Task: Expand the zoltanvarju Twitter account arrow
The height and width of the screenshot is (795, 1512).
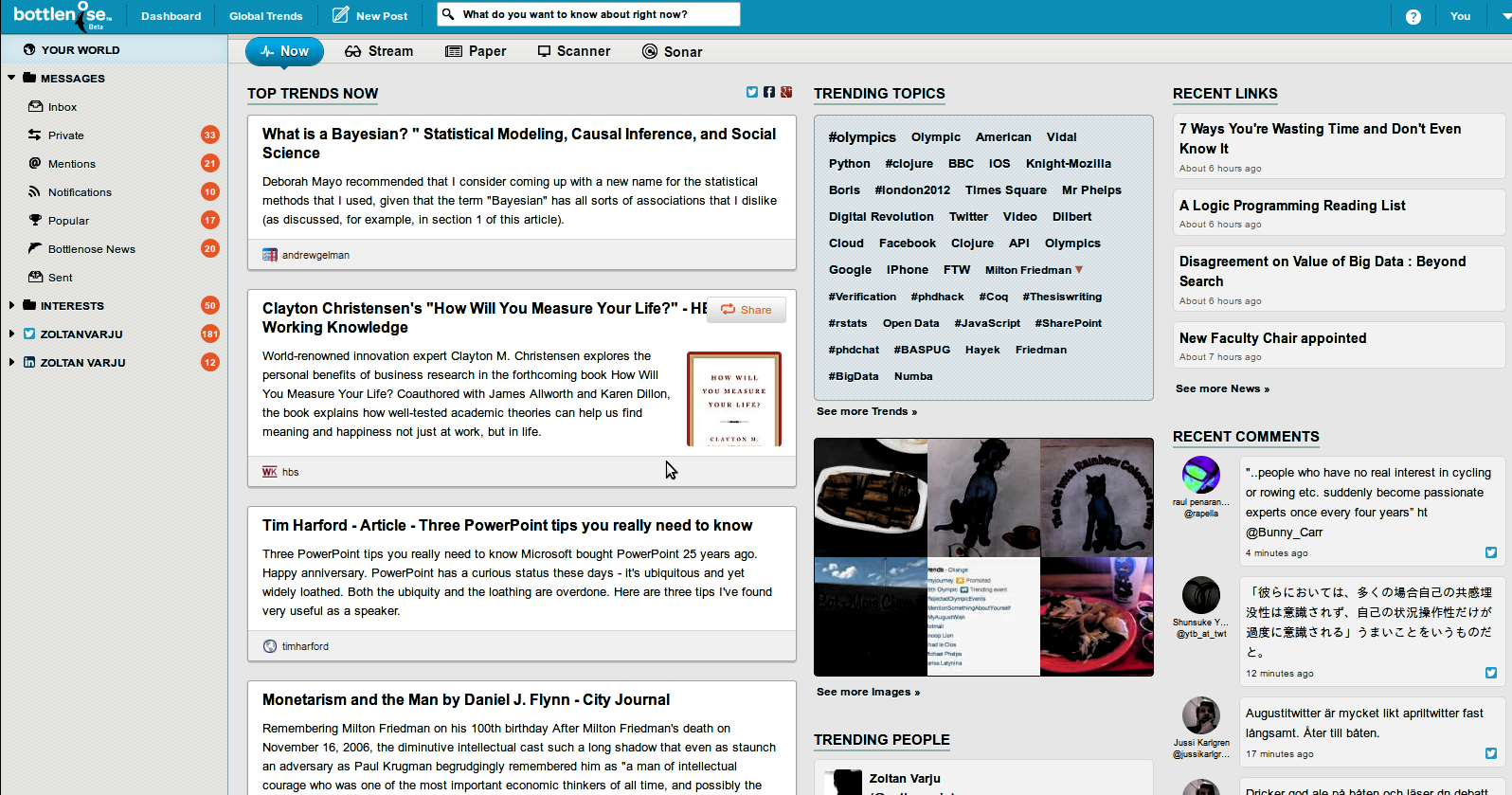Action: coord(11,334)
